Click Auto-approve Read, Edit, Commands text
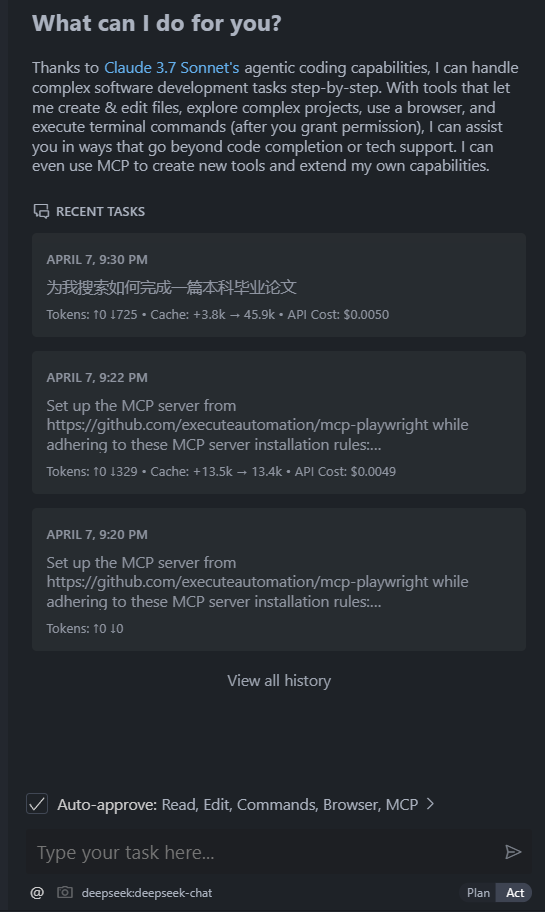 [x=237, y=804]
